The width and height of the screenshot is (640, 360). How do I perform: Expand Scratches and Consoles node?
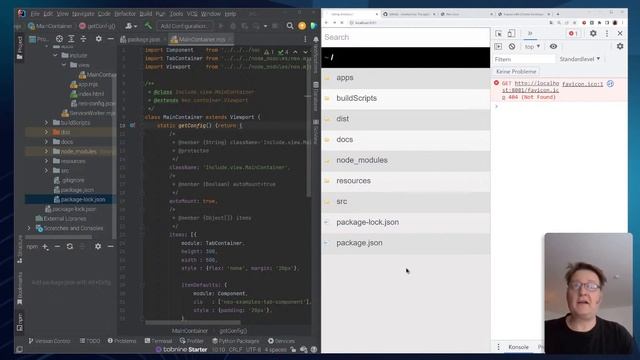click(29, 228)
